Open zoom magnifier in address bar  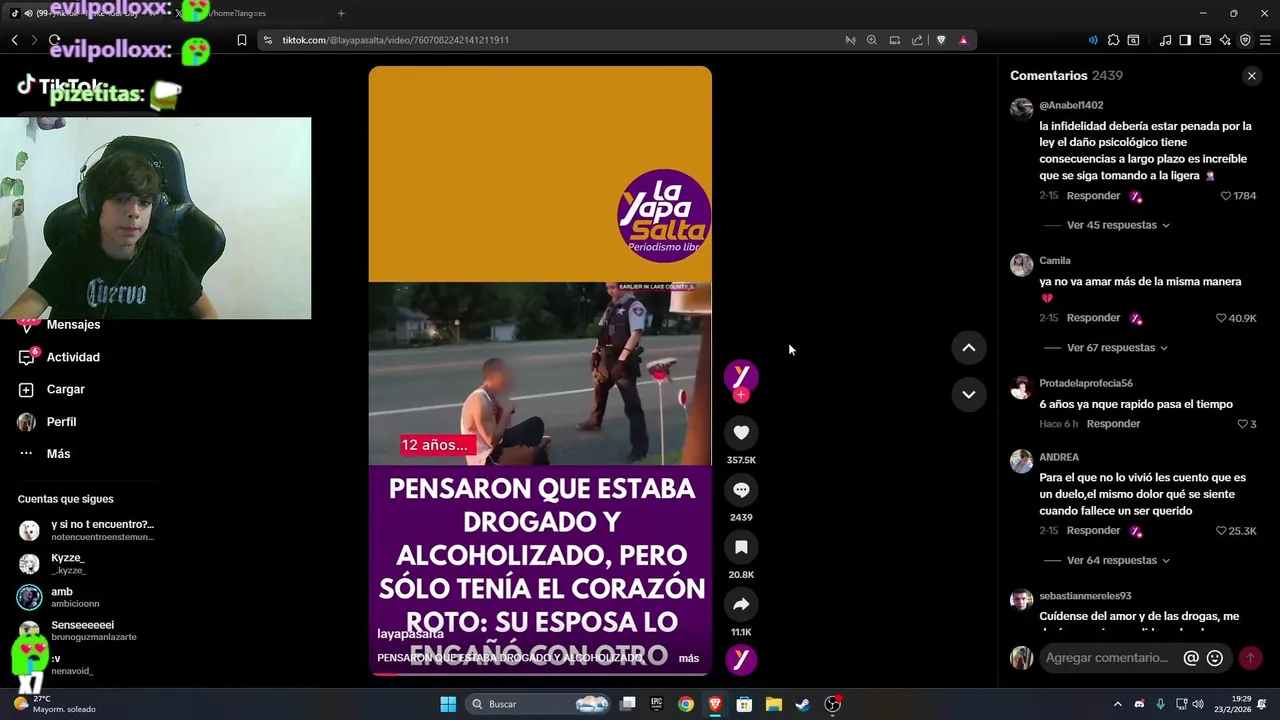pos(872,40)
